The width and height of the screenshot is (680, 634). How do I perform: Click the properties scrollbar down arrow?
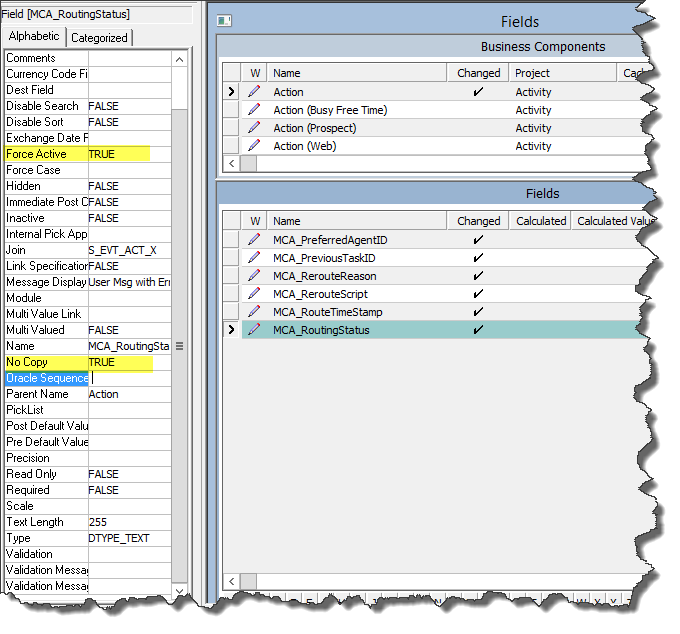pos(179,590)
